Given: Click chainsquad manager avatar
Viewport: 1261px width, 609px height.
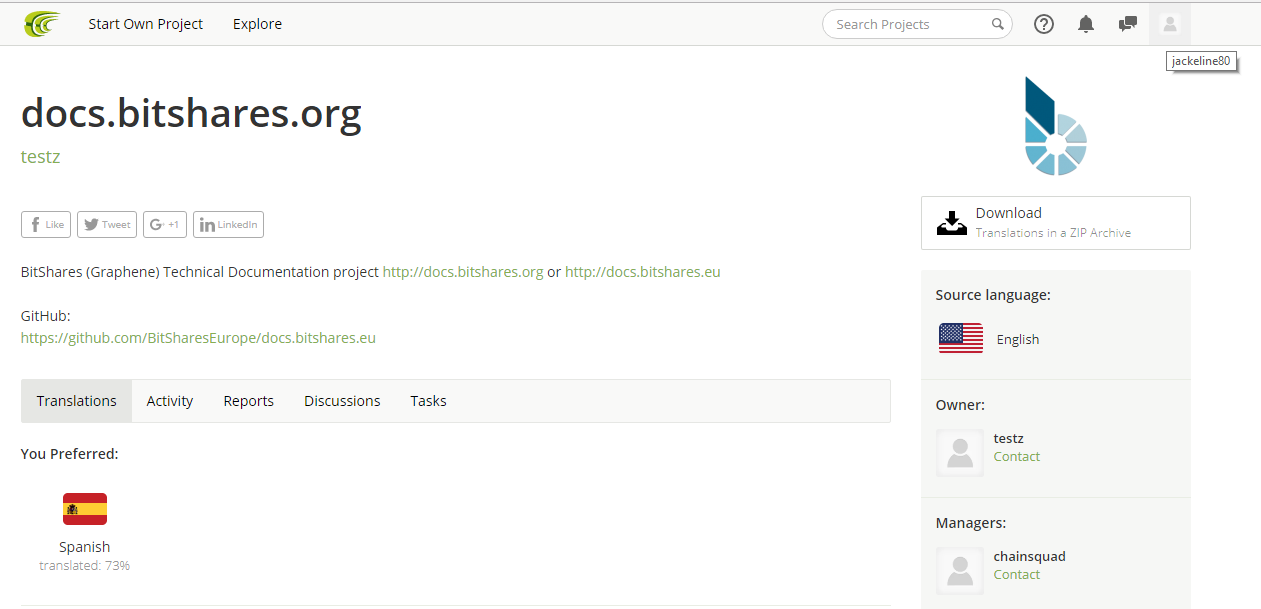Looking at the screenshot, I should point(960,571).
